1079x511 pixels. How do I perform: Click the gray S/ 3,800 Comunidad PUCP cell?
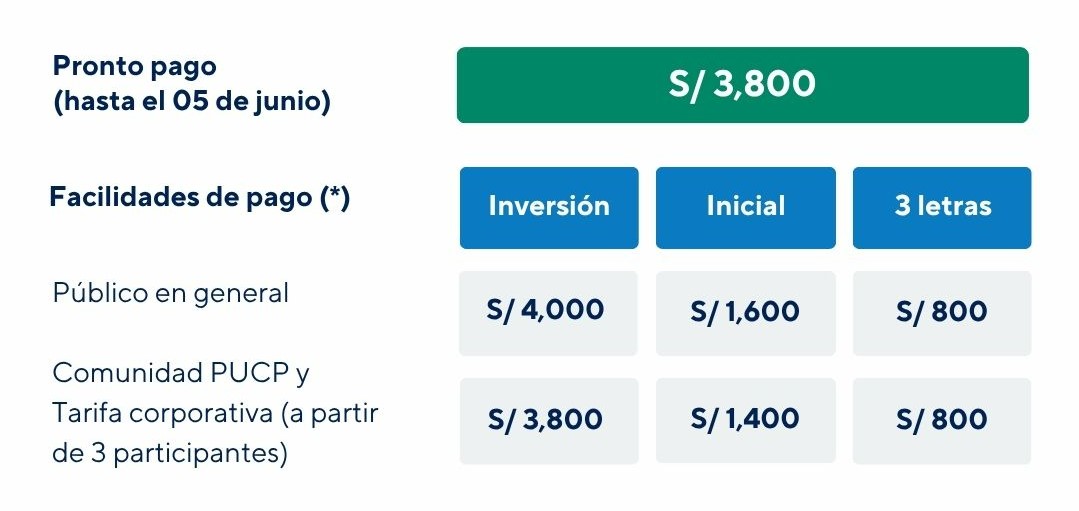tap(548, 420)
